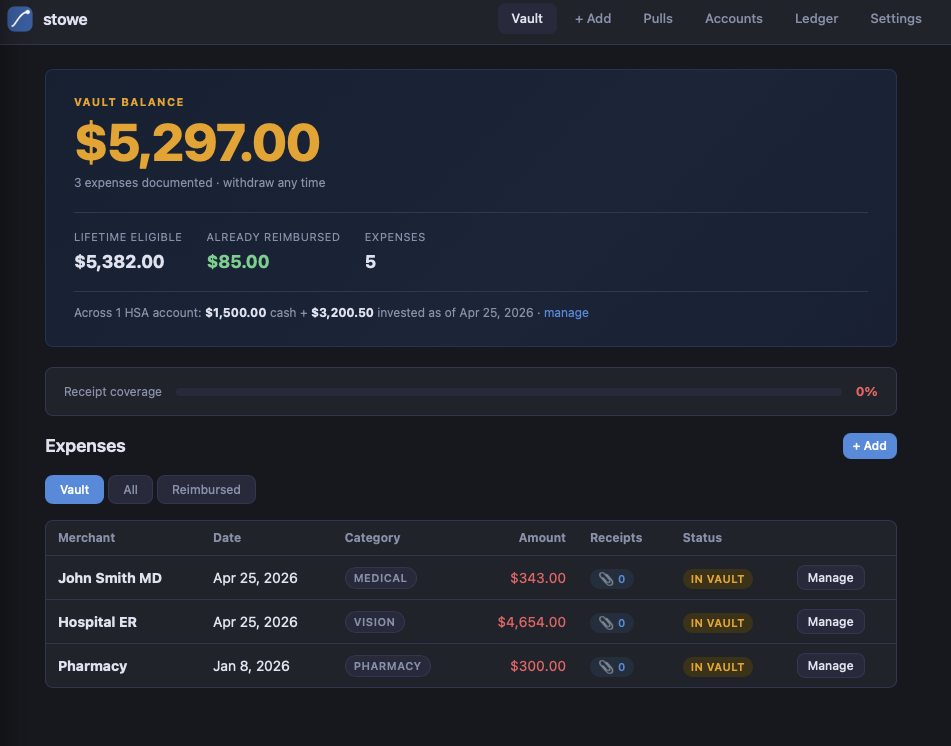Click the $85.00 already reimbursed value
The width and height of the screenshot is (951, 746).
tap(238, 262)
